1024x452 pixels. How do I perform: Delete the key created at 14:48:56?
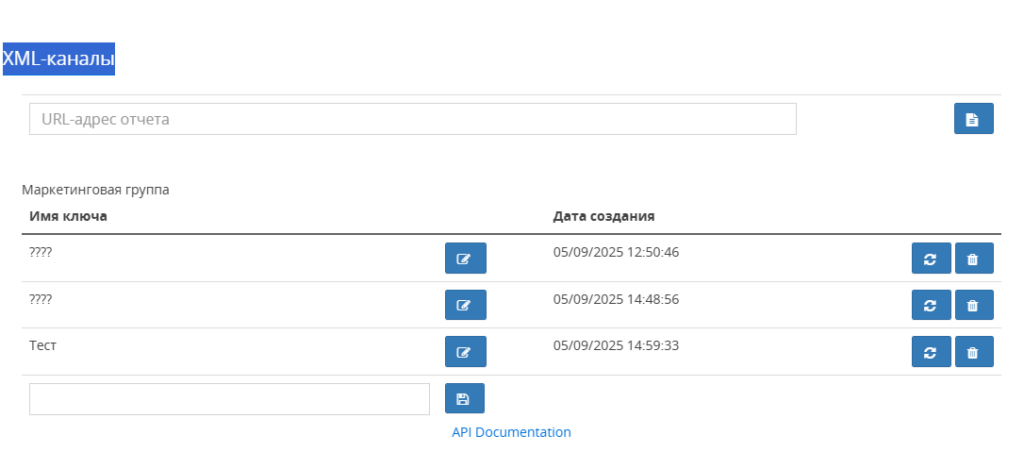974,304
